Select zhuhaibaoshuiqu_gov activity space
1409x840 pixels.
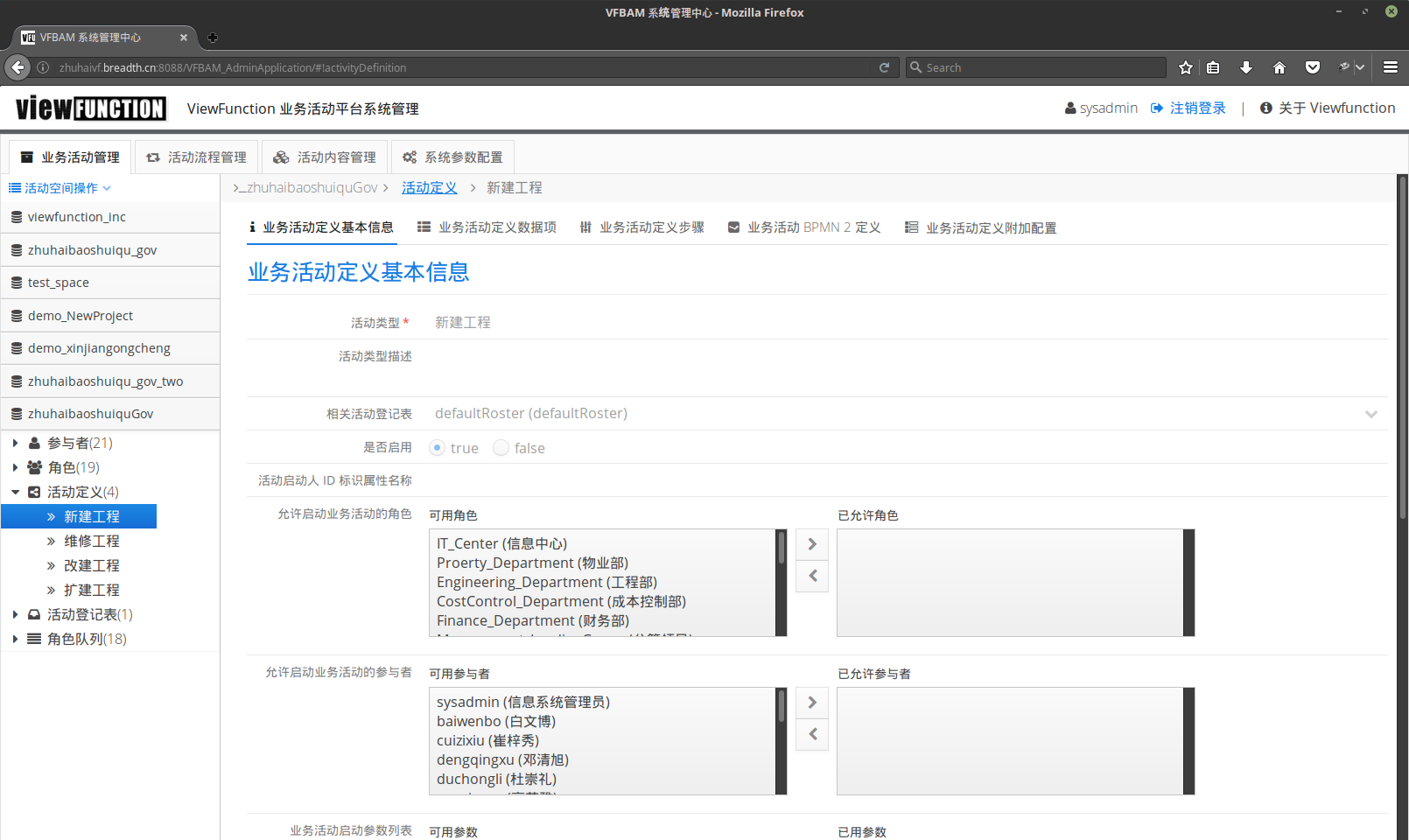110,250
